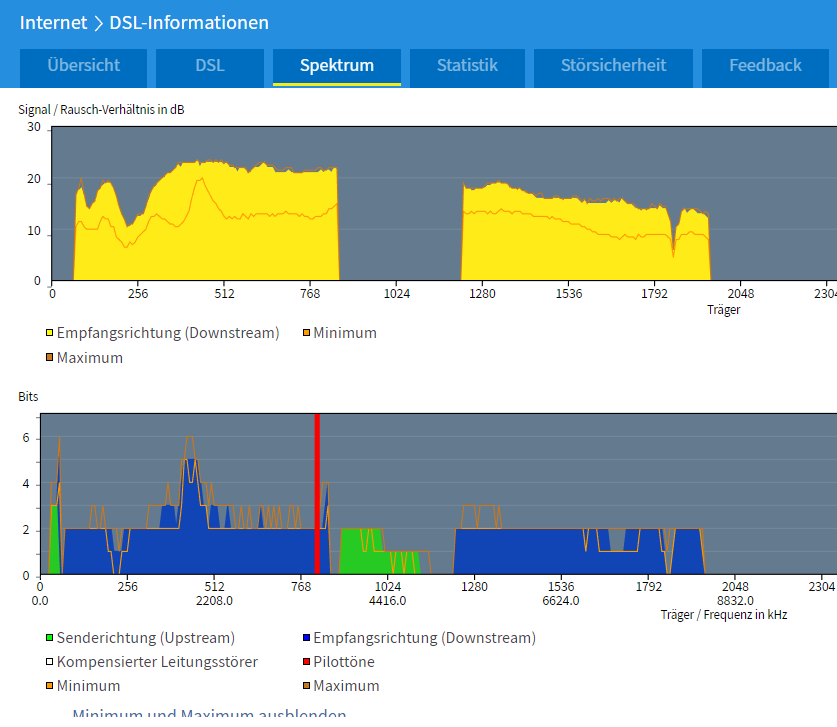
Task: Go to the Störsicherheit tab
Action: pyautogui.click(x=613, y=66)
